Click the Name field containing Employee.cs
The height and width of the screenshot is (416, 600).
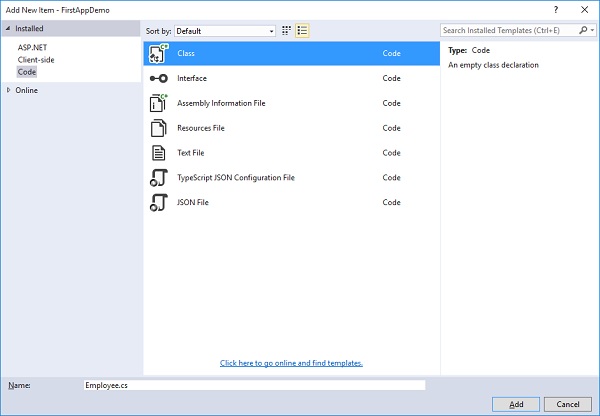click(255, 384)
